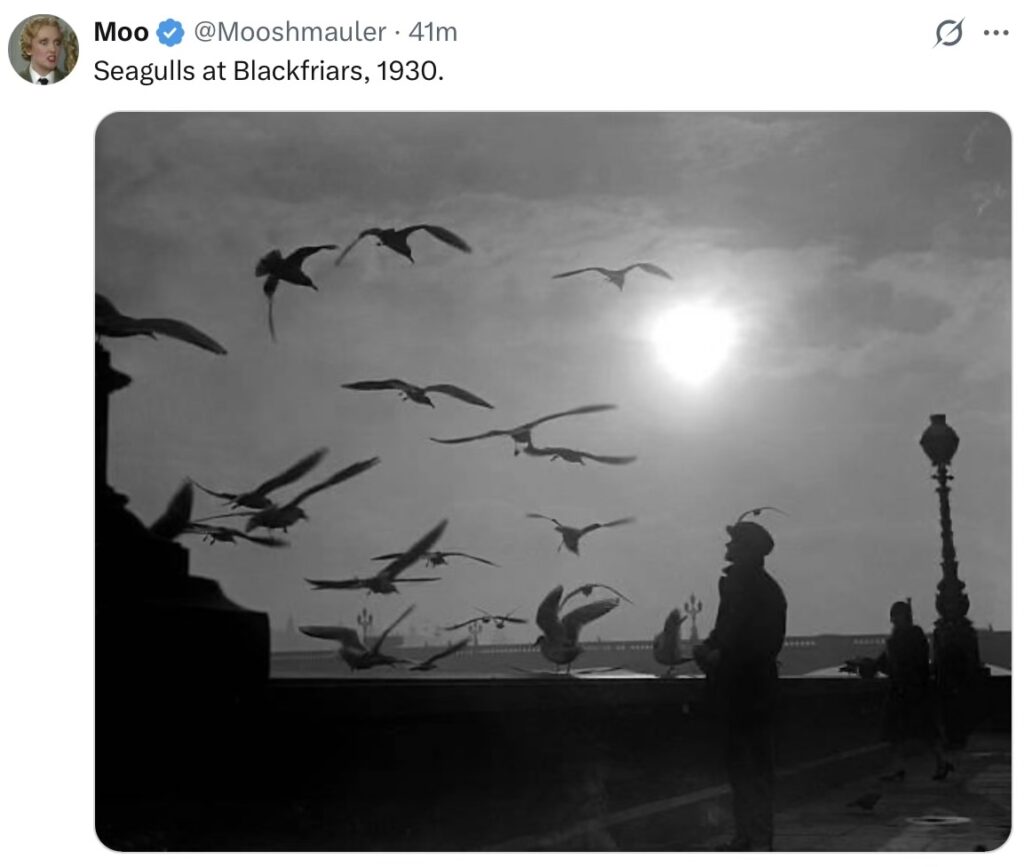Click the child figure beside the lamp post

(905, 680)
